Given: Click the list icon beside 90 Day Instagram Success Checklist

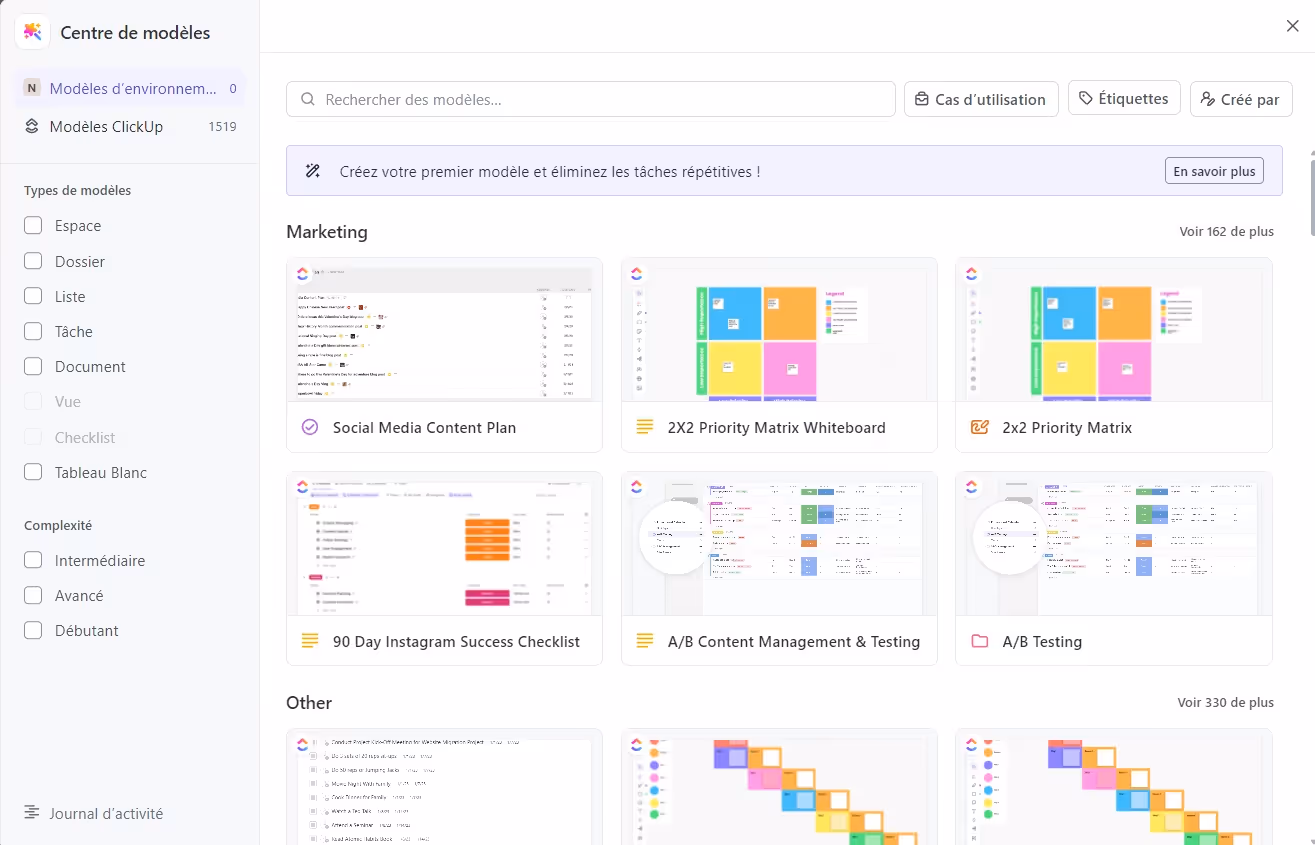Looking at the screenshot, I should pos(309,641).
